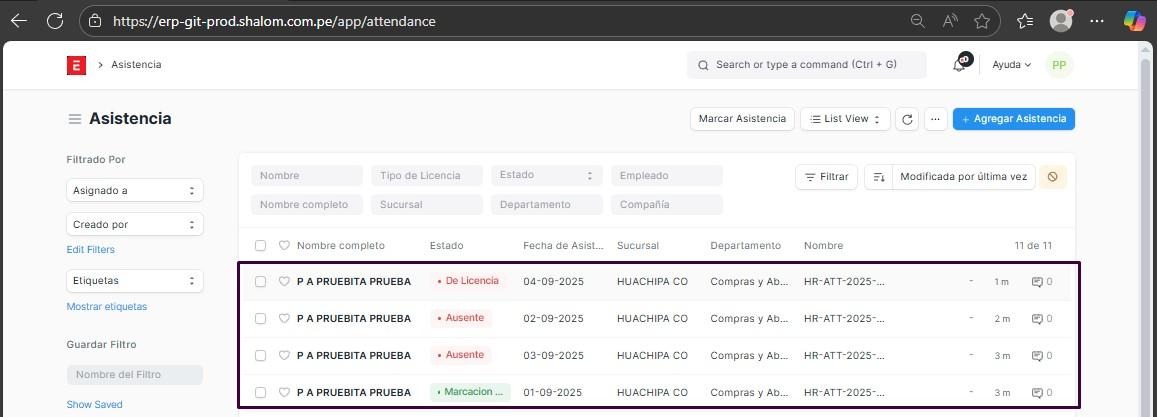The width and height of the screenshot is (1157, 417).
Task: Click the red ERP home logo icon
Action: pyautogui.click(x=76, y=65)
